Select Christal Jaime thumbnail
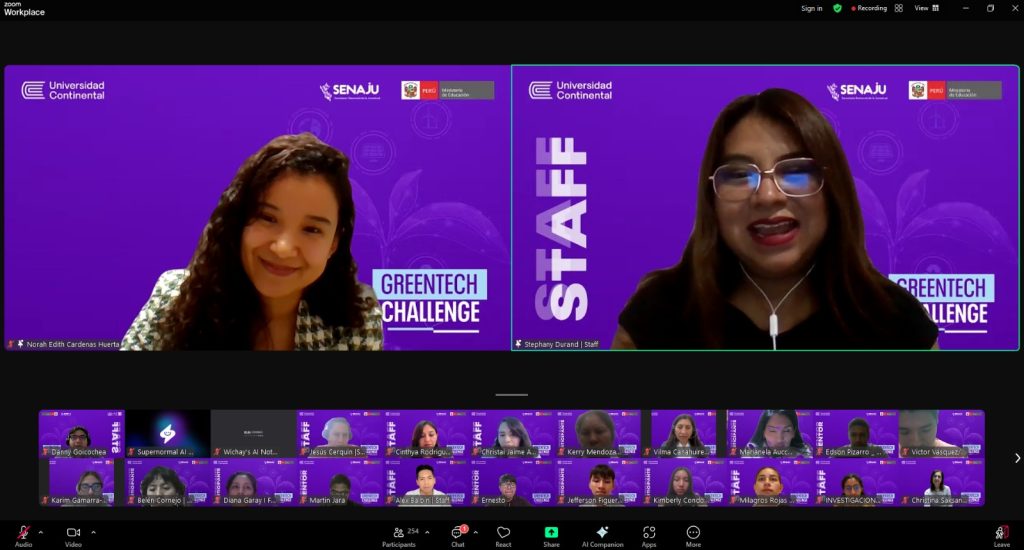Viewport: 1024px width, 550px height. (512, 433)
